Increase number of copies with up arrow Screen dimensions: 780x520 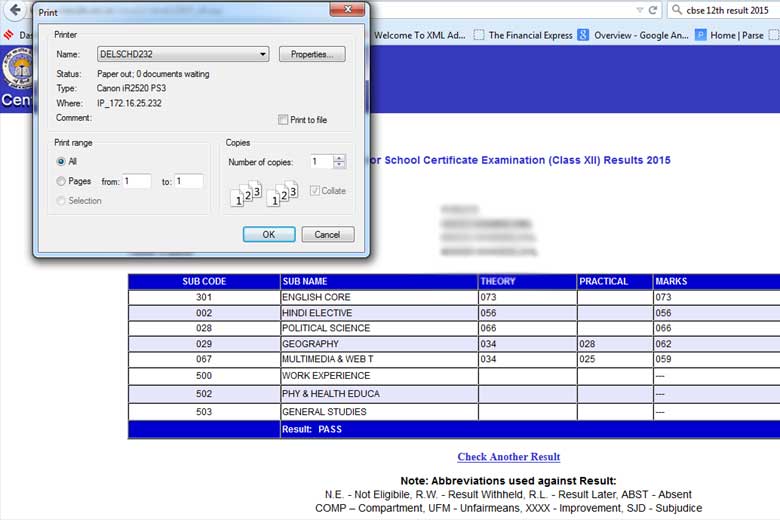[x=339, y=157]
